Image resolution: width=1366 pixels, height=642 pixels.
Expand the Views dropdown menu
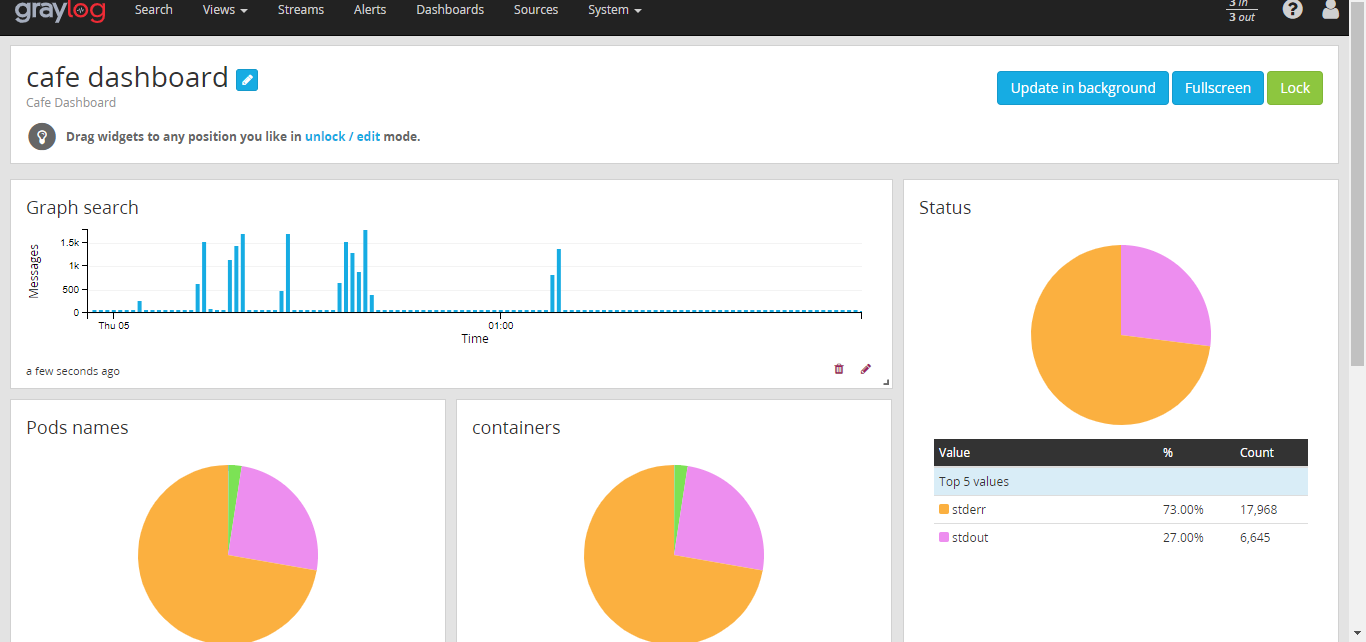tap(225, 10)
